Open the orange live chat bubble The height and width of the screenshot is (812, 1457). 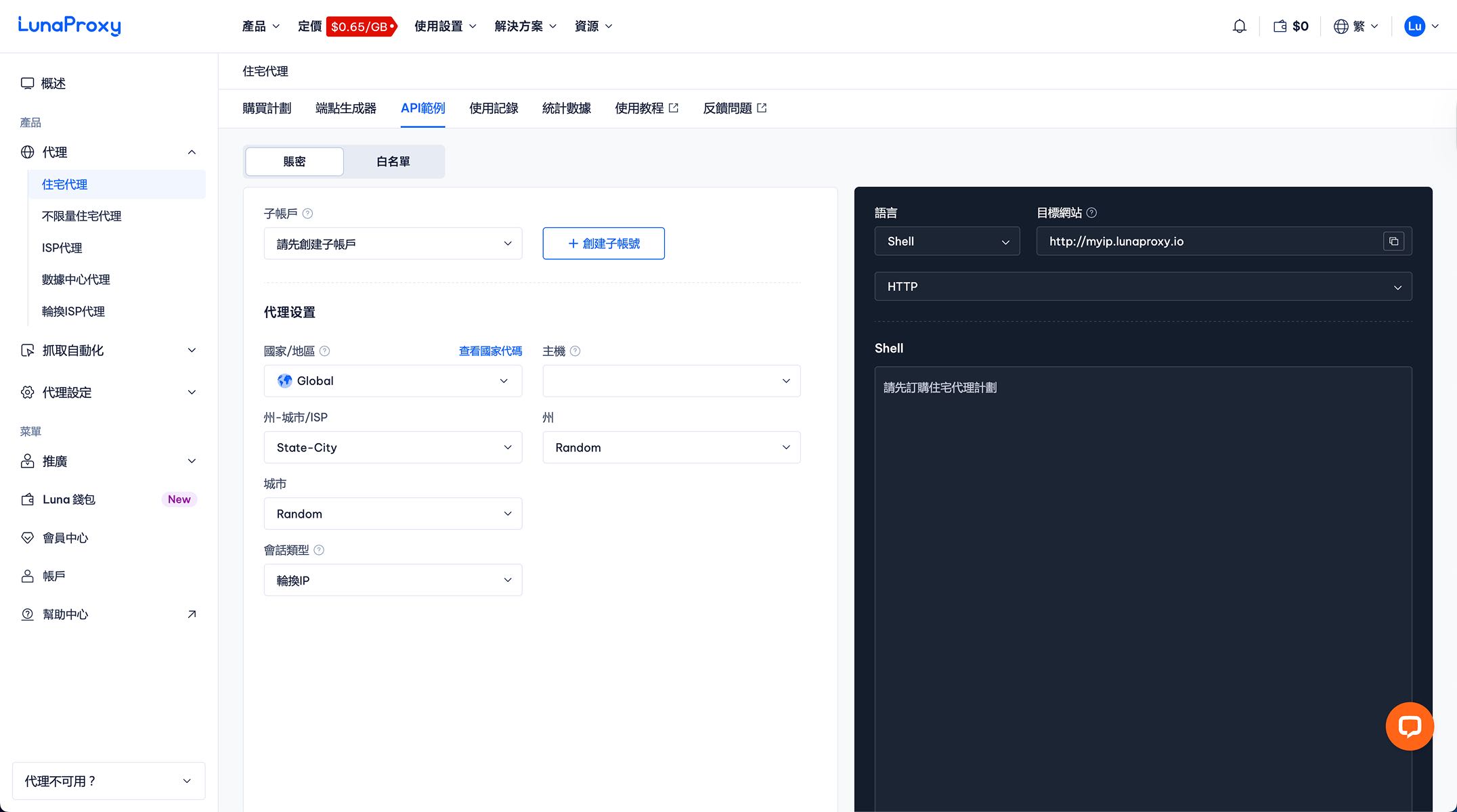point(1410,727)
